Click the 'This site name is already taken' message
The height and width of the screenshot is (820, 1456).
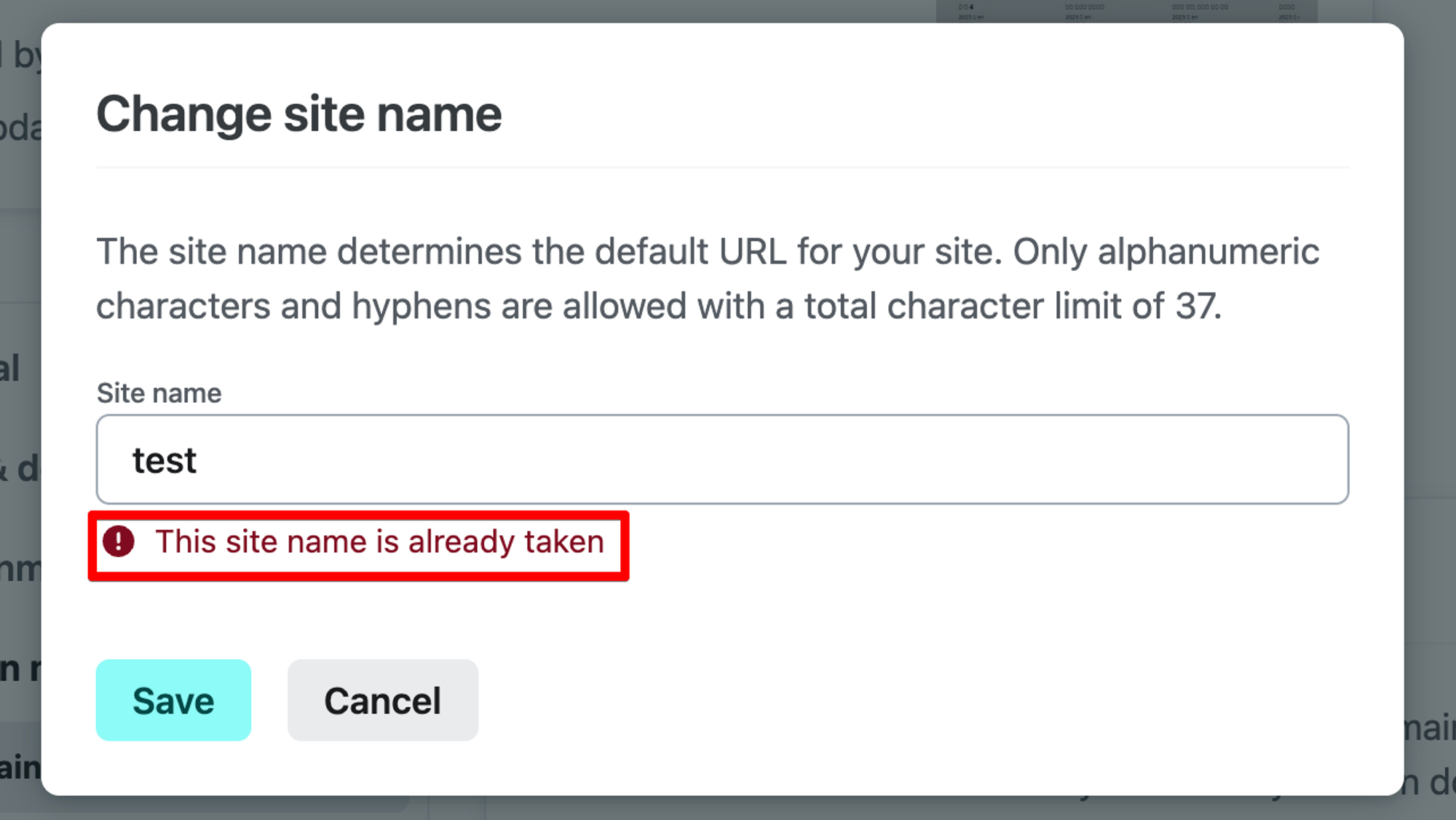coord(379,542)
